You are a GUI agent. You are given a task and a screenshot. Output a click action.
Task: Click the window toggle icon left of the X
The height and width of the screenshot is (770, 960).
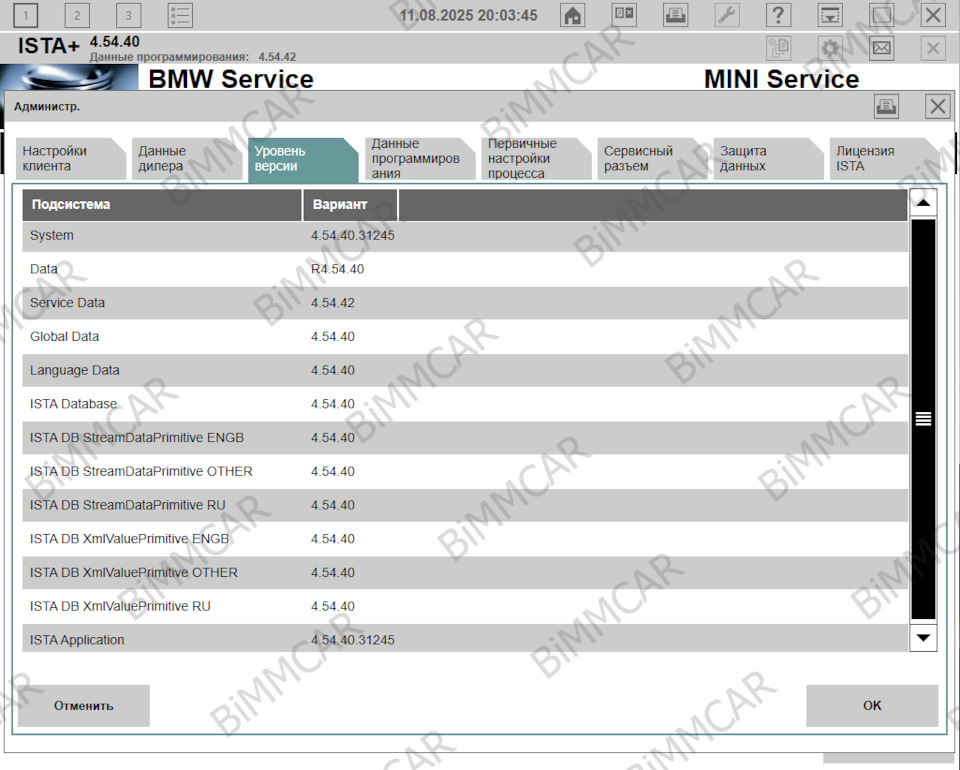pyautogui.click(x=881, y=15)
